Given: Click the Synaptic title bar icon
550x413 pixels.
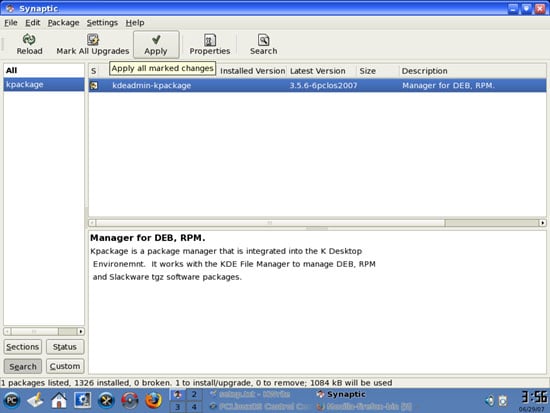Looking at the screenshot, I should 10,8.
